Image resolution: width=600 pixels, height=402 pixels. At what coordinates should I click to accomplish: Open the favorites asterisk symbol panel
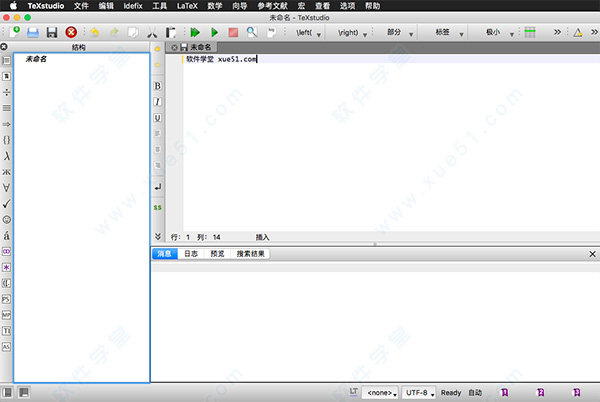click(x=7, y=267)
